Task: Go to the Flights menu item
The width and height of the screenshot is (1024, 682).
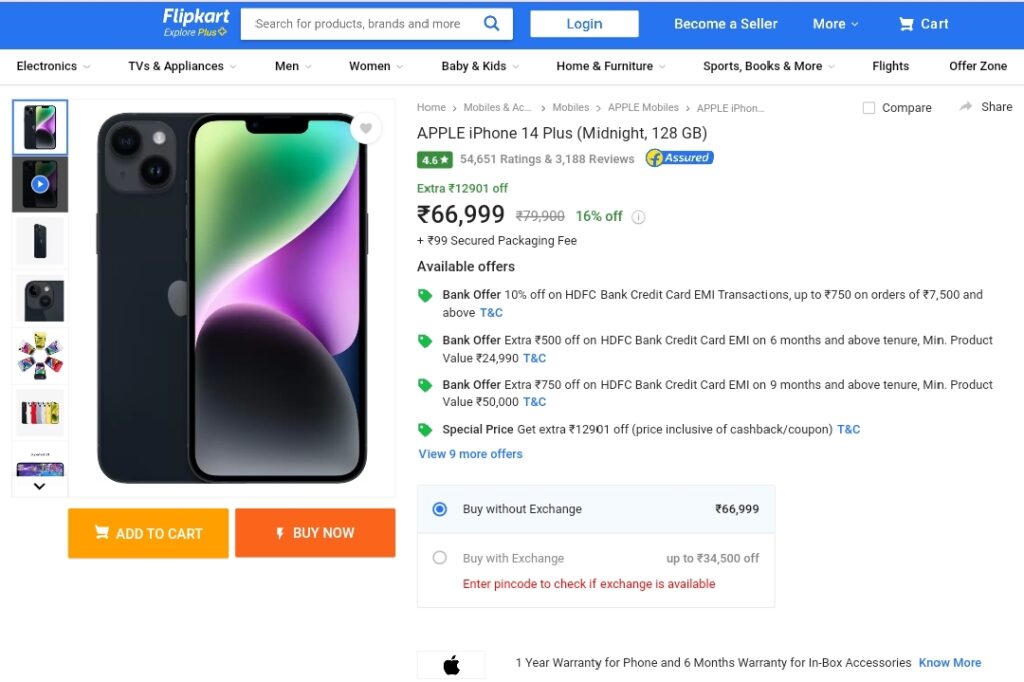Action: [890, 66]
